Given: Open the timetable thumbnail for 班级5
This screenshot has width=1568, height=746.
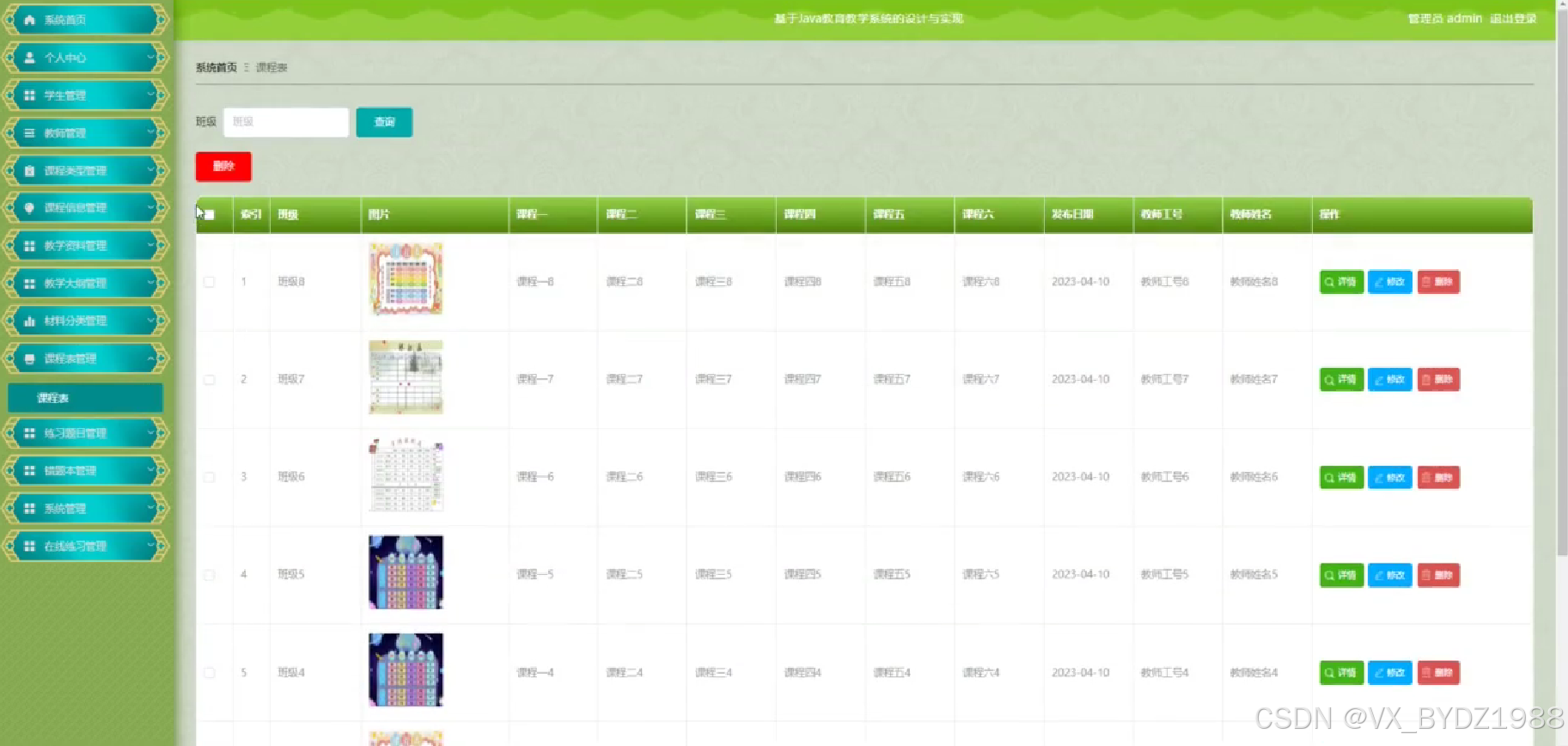Looking at the screenshot, I should 406,572.
